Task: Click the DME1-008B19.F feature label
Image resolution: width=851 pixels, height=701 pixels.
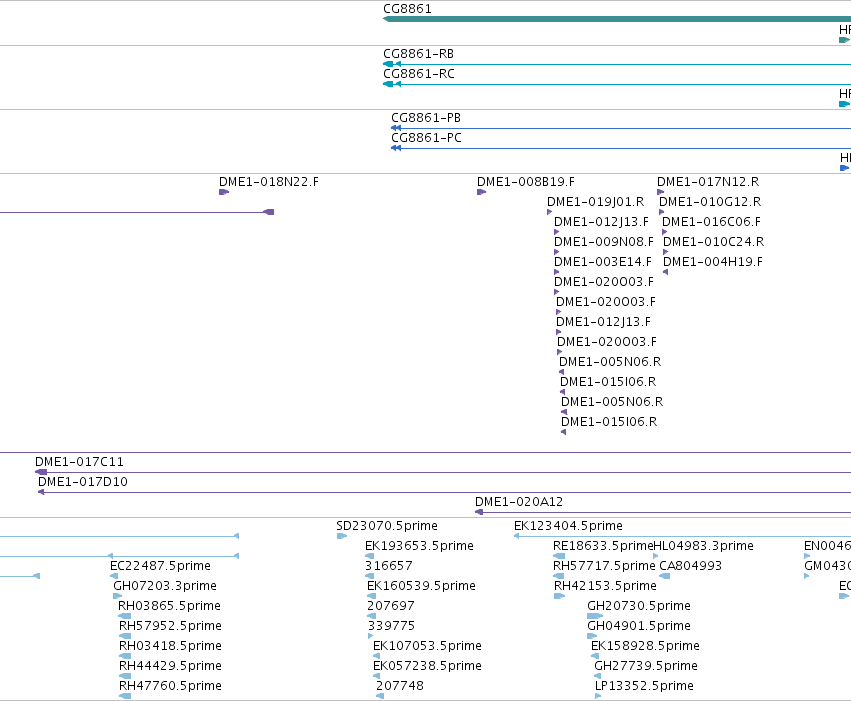Action: [x=526, y=182]
